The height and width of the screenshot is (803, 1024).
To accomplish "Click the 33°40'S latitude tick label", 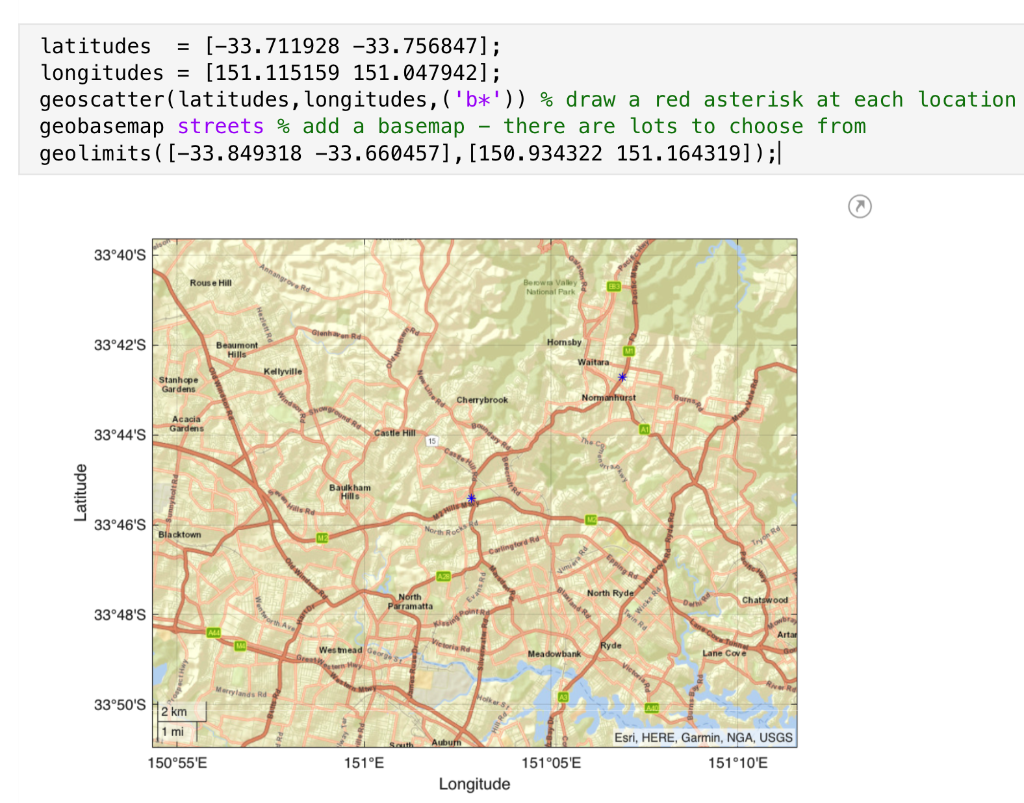I will (120, 255).
